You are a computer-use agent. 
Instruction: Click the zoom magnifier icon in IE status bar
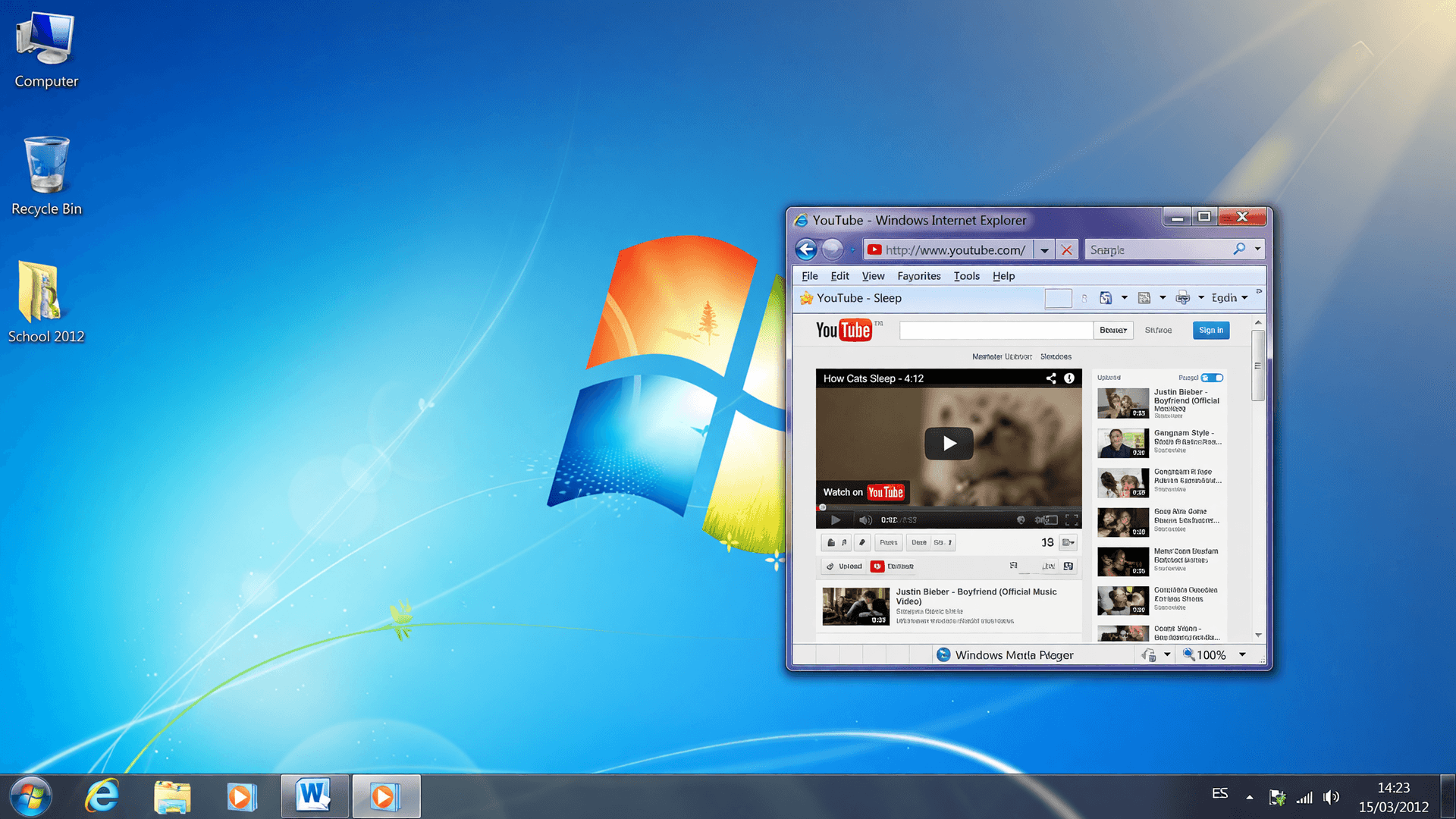(x=1188, y=654)
